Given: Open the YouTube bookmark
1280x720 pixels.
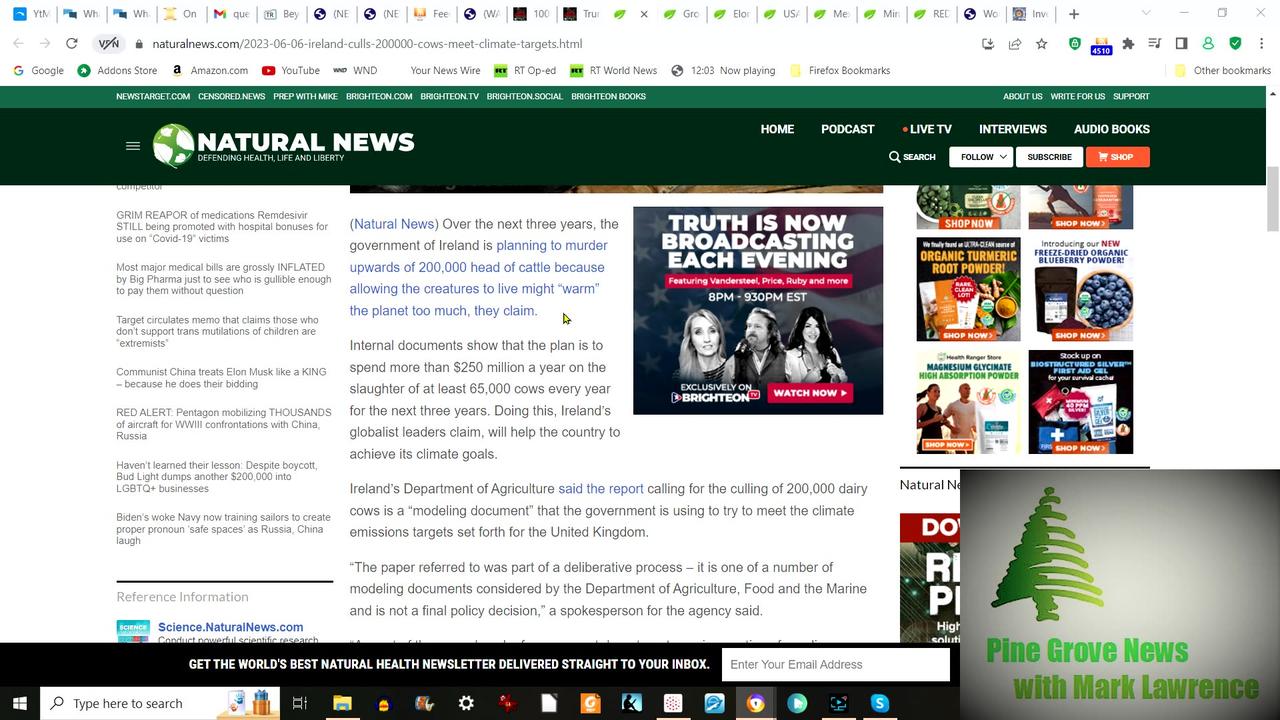Looking at the screenshot, I should coord(290,70).
